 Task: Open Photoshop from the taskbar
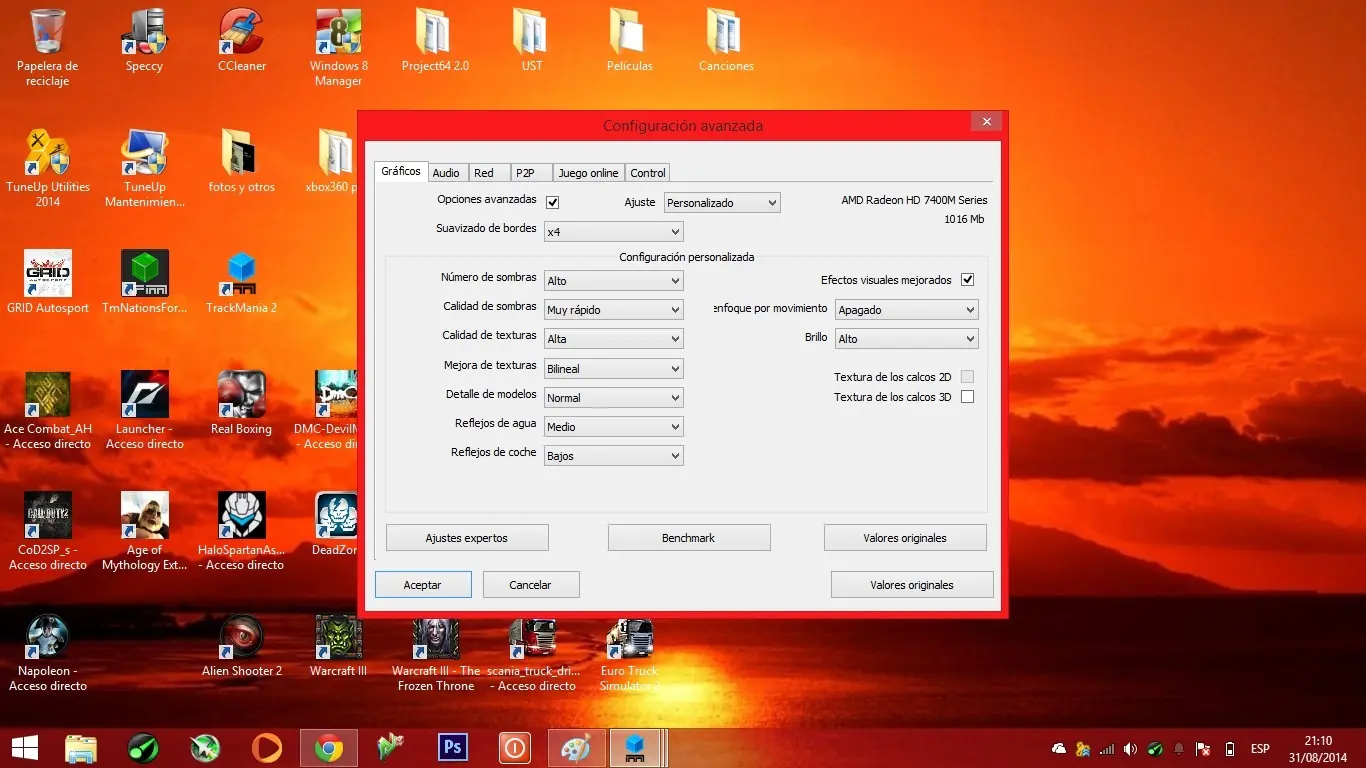coord(453,747)
